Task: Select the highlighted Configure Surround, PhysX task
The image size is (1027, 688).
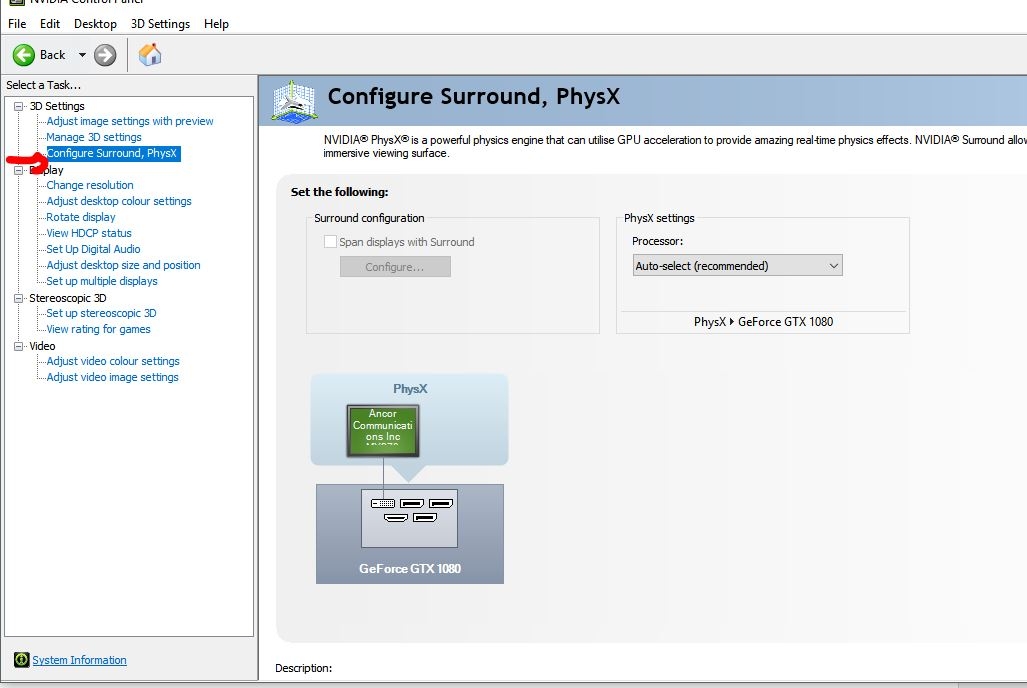Action: 112,153
